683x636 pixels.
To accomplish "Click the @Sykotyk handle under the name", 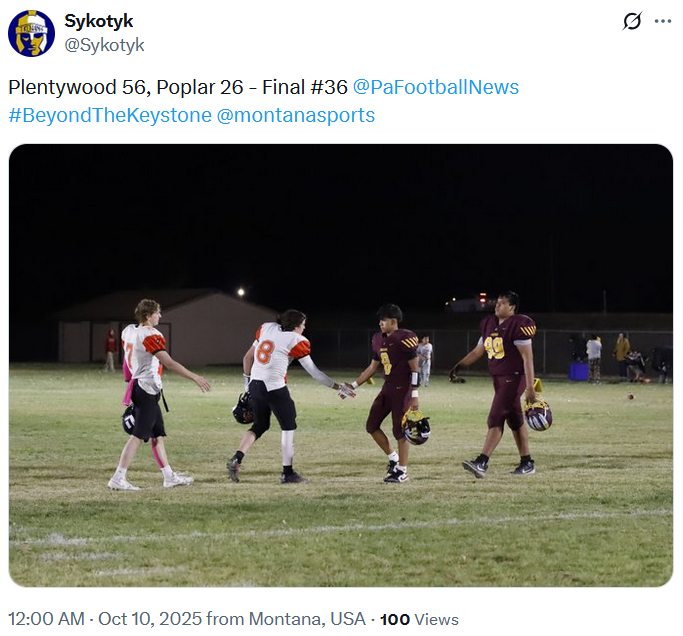I will (x=104, y=45).
